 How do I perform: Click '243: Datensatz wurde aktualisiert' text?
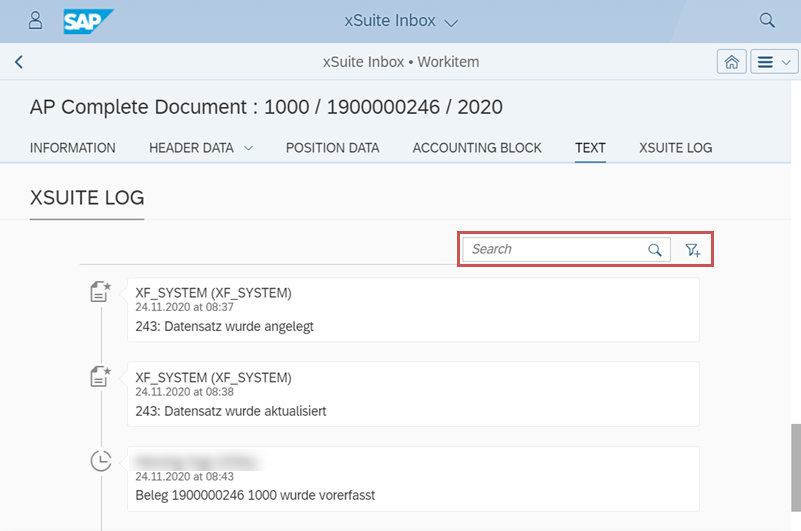(230, 411)
